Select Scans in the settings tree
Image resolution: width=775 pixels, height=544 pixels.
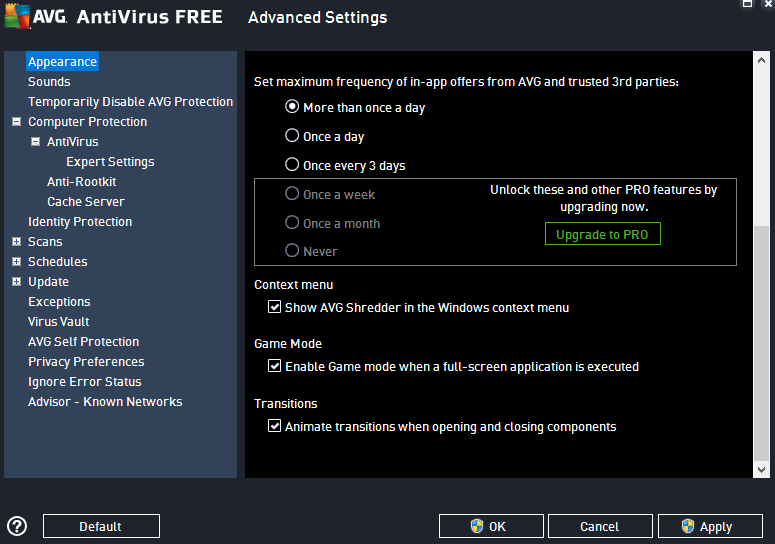(45, 242)
